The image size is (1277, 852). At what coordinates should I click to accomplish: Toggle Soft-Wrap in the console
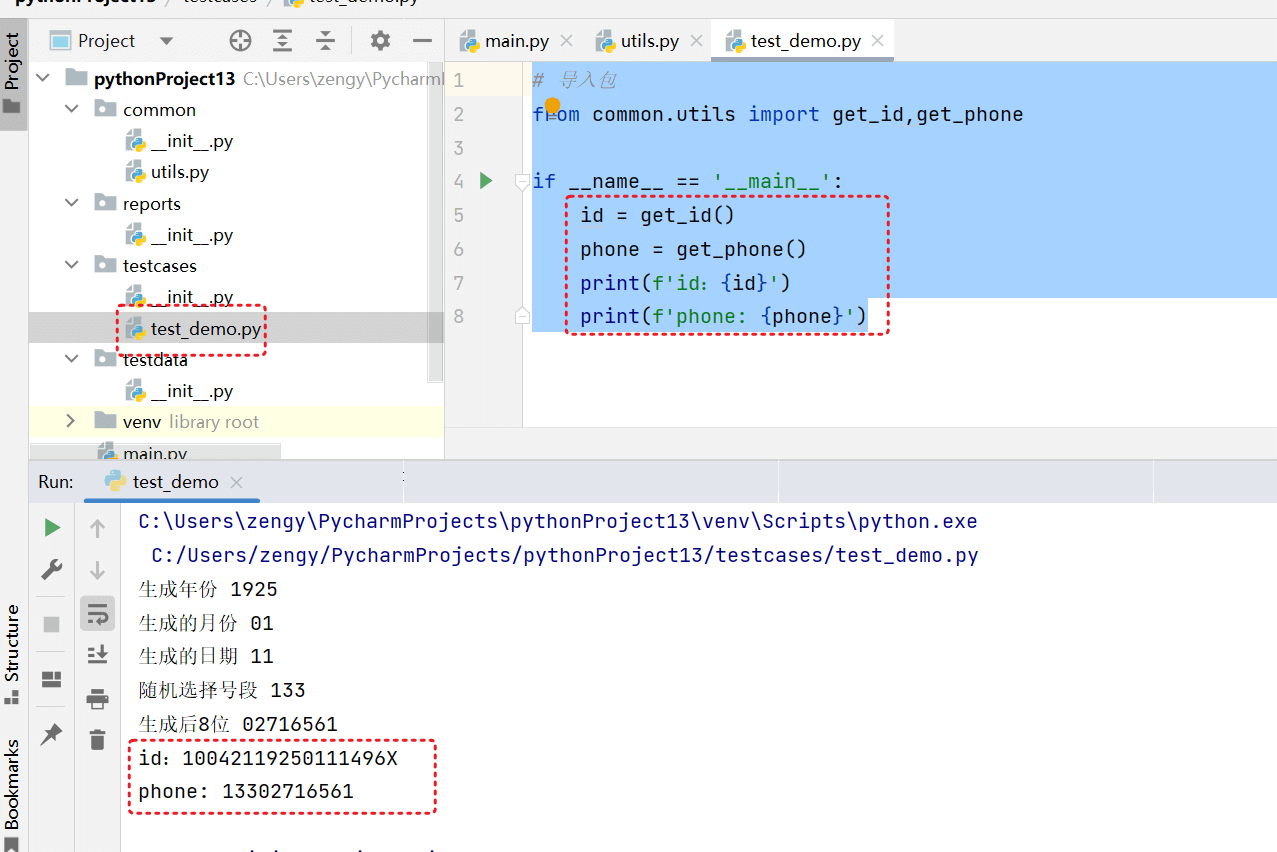(x=97, y=614)
